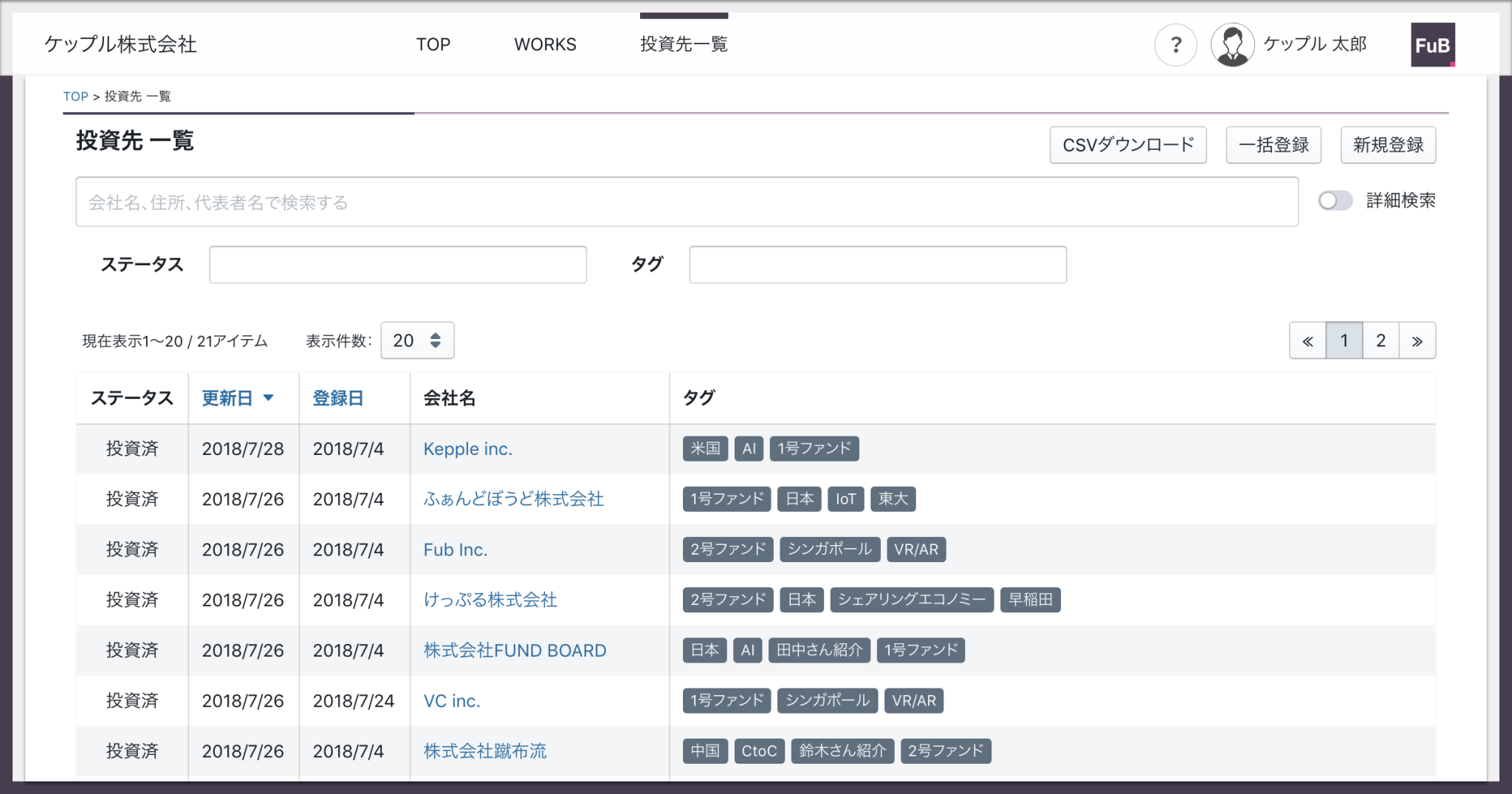Sort the table by 登録日 column
This screenshot has height=794, width=1512.
tap(338, 398)
